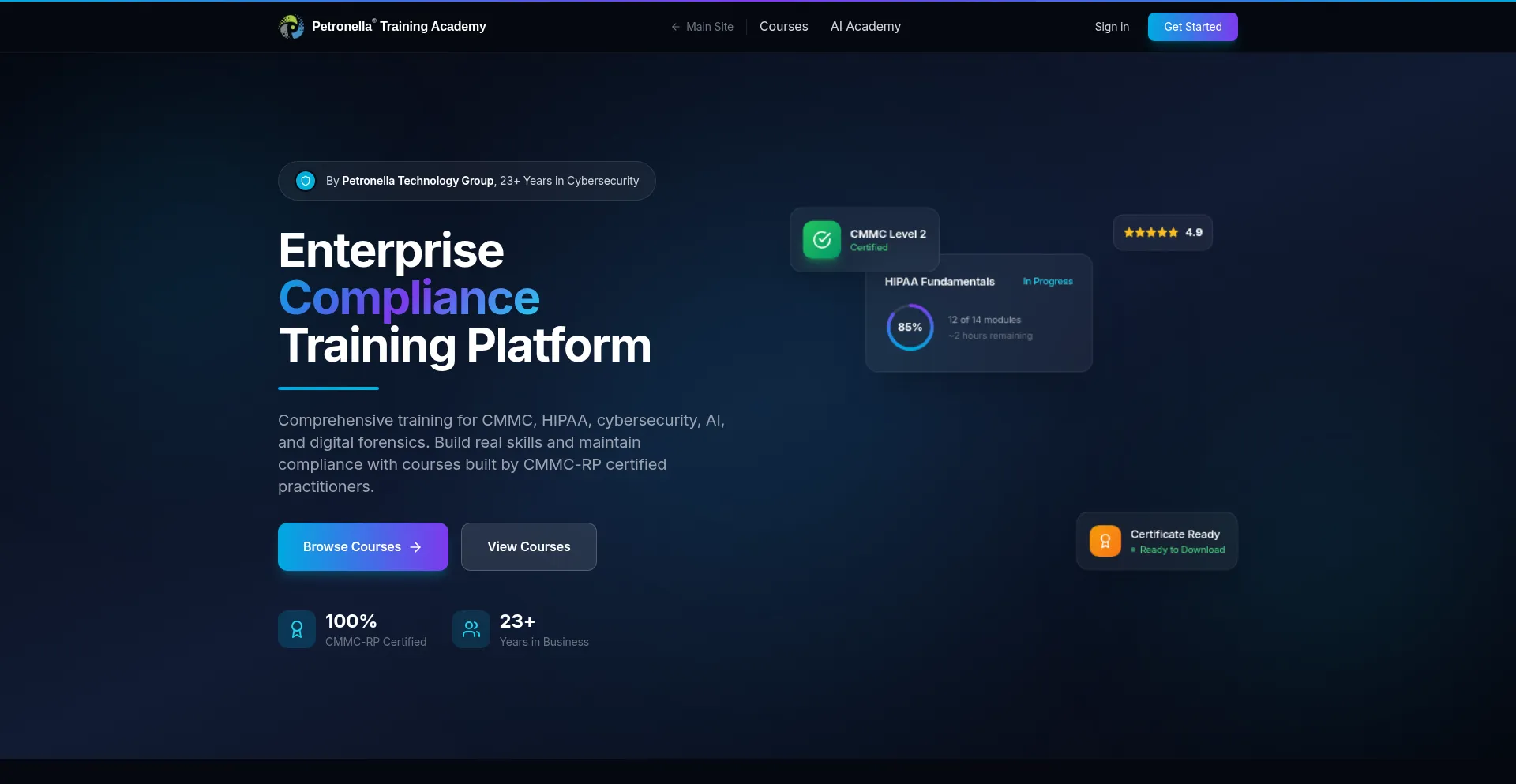Viewport: 1516px width, 784px height.
Task: Click the CMMC-RP Certified stat label
Action: [x=376, y=642]
